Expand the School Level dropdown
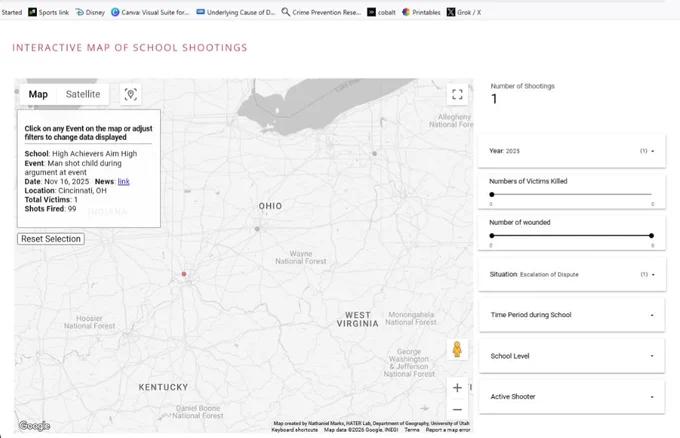The width and height of the screenshot is (680, 438). click(x=572, y=356)
